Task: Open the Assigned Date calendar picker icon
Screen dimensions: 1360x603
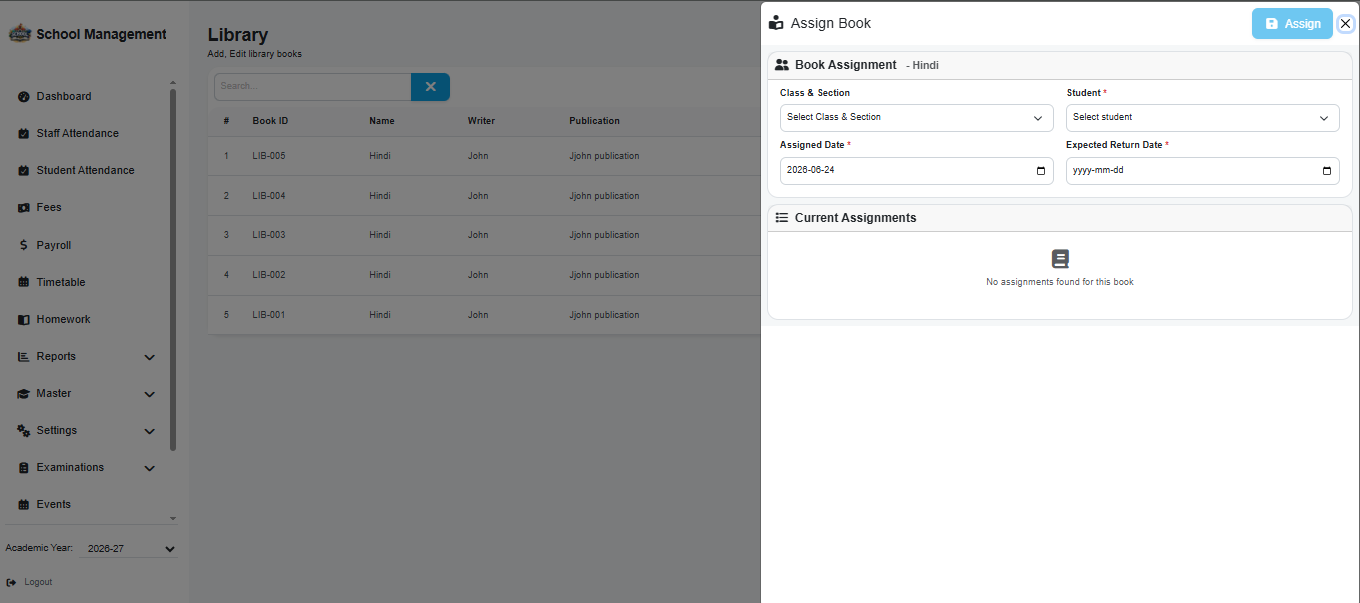Action: [1041, 171]
